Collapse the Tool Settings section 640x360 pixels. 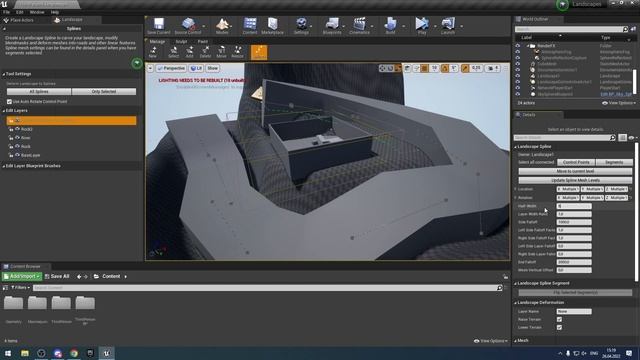tap(4, 74)
